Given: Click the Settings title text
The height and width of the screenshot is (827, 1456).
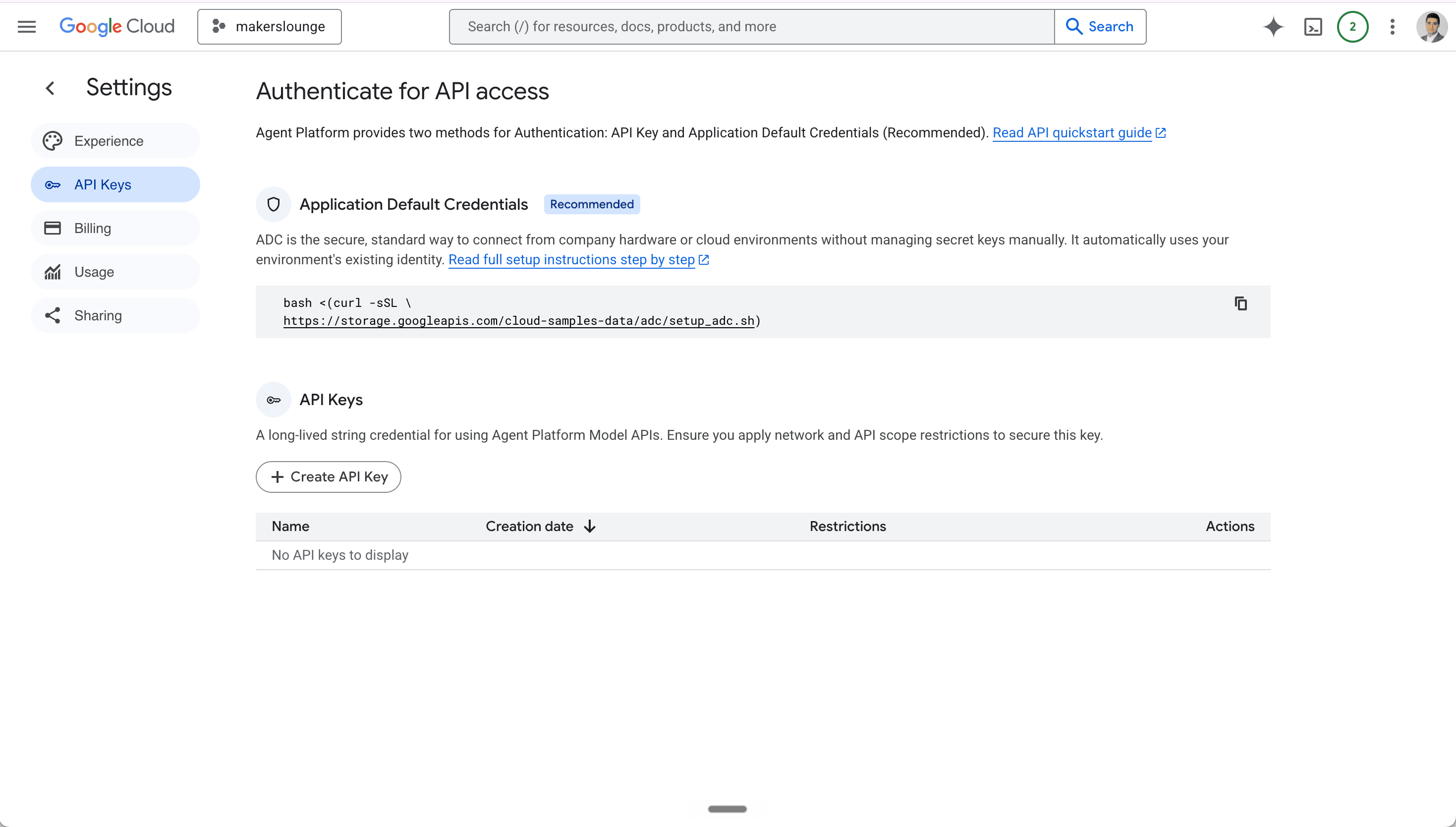Looking at the screenshot, I should tap(129, 88).
